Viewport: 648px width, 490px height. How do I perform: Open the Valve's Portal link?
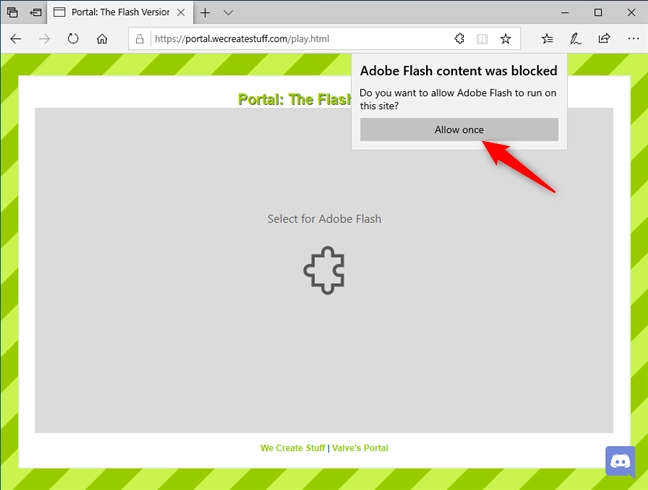pyautogui.click(x=360, y=448)
